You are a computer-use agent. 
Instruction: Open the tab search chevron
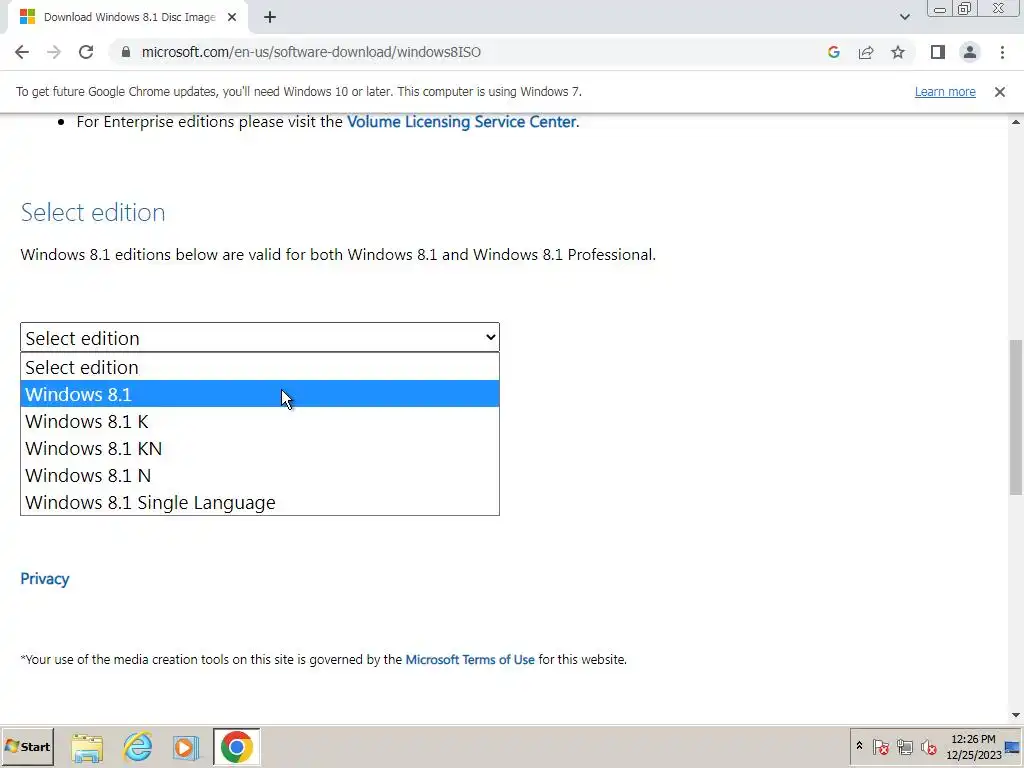pyautogui.click(x=904, y=17)
